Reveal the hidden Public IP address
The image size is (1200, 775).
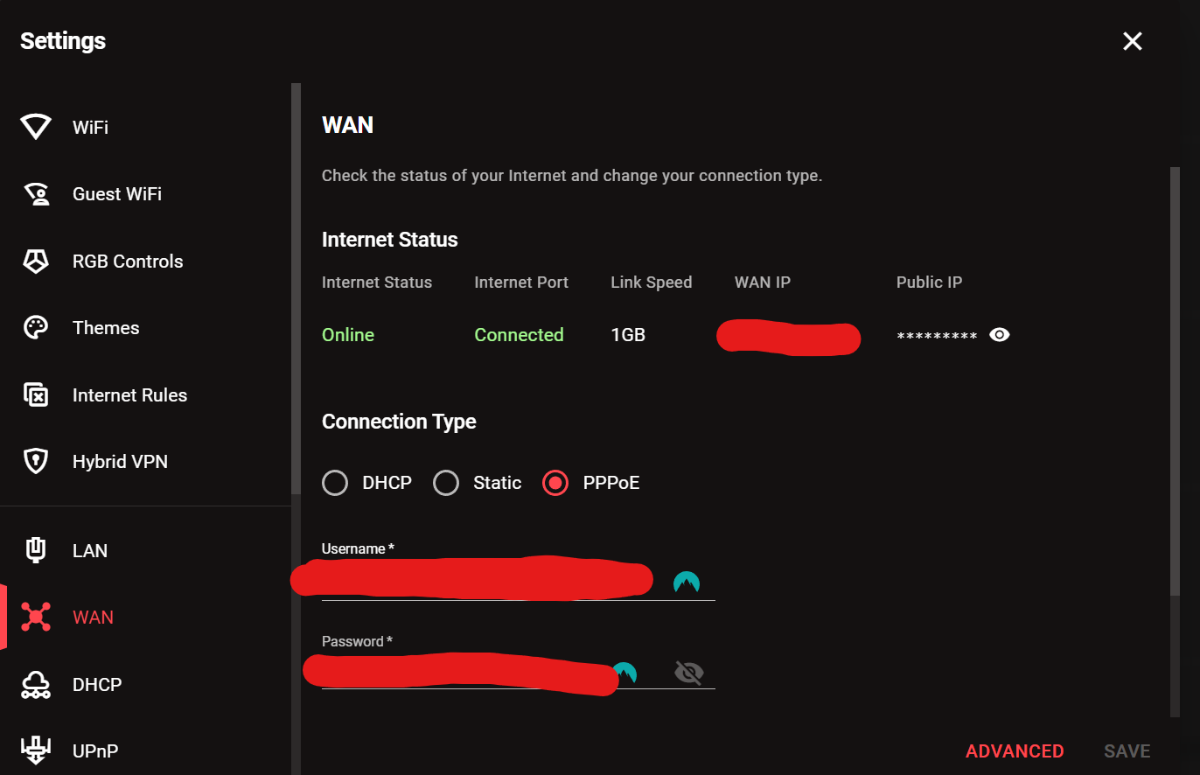pos(999,335)
